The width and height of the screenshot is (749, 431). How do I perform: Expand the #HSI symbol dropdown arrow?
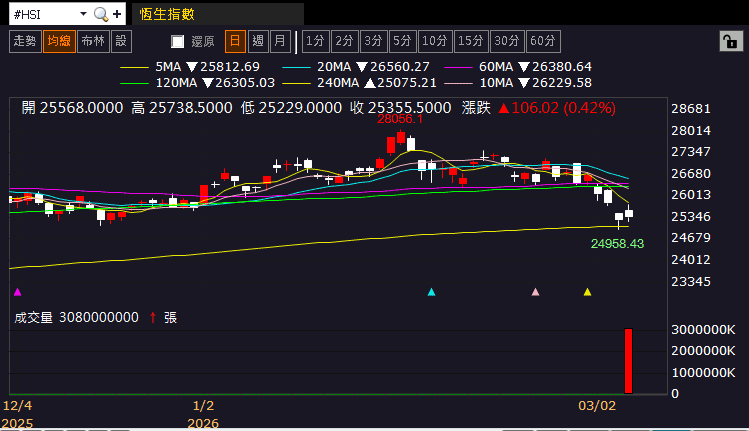(x=83, y=14)
